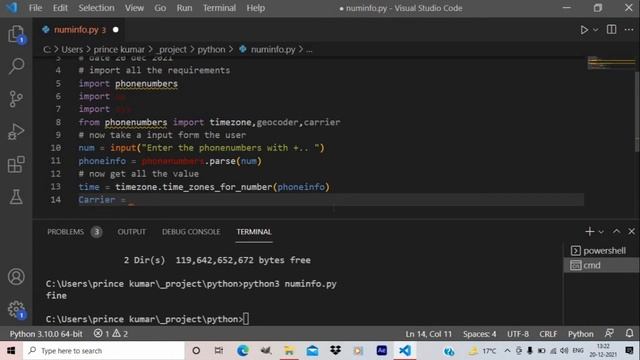Open the volume control in system tray
Screen dimensions: 640x360
point(564,351)
